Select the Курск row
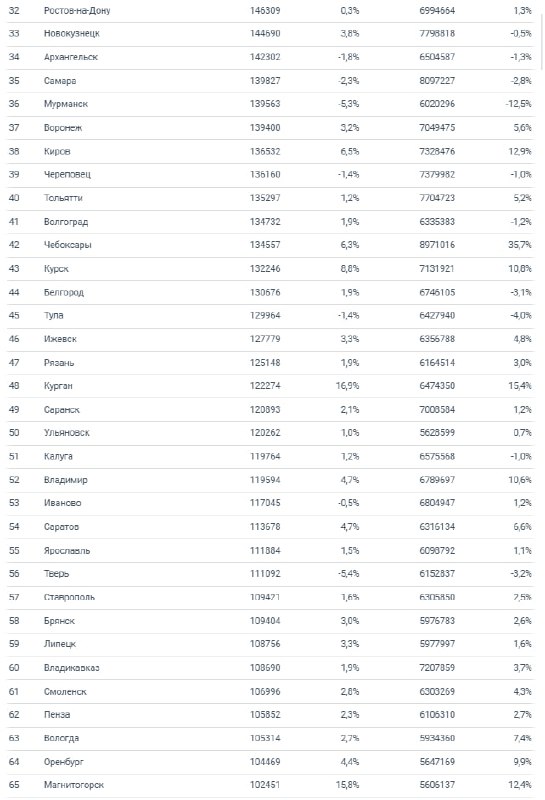The width and height of the screenshot is (545, 800). pyautogui.click(x=270, y=268)
